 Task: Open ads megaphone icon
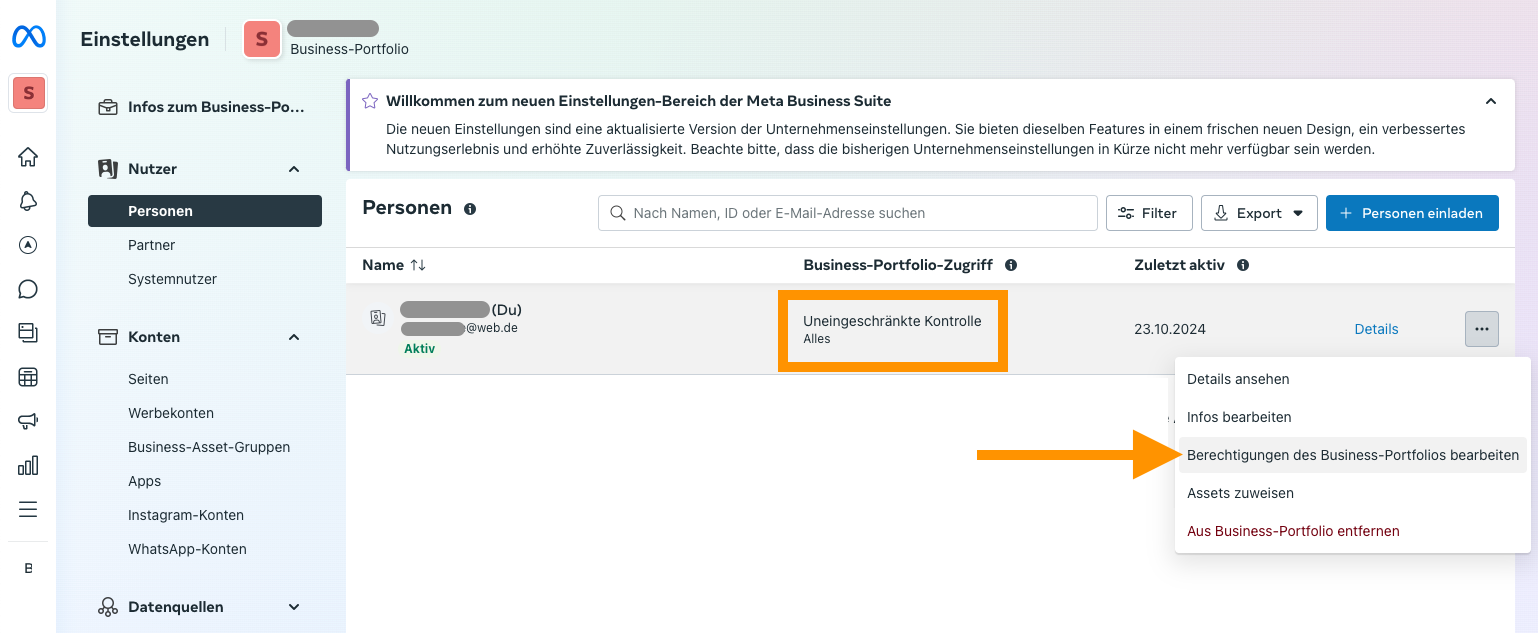[28, 421]
